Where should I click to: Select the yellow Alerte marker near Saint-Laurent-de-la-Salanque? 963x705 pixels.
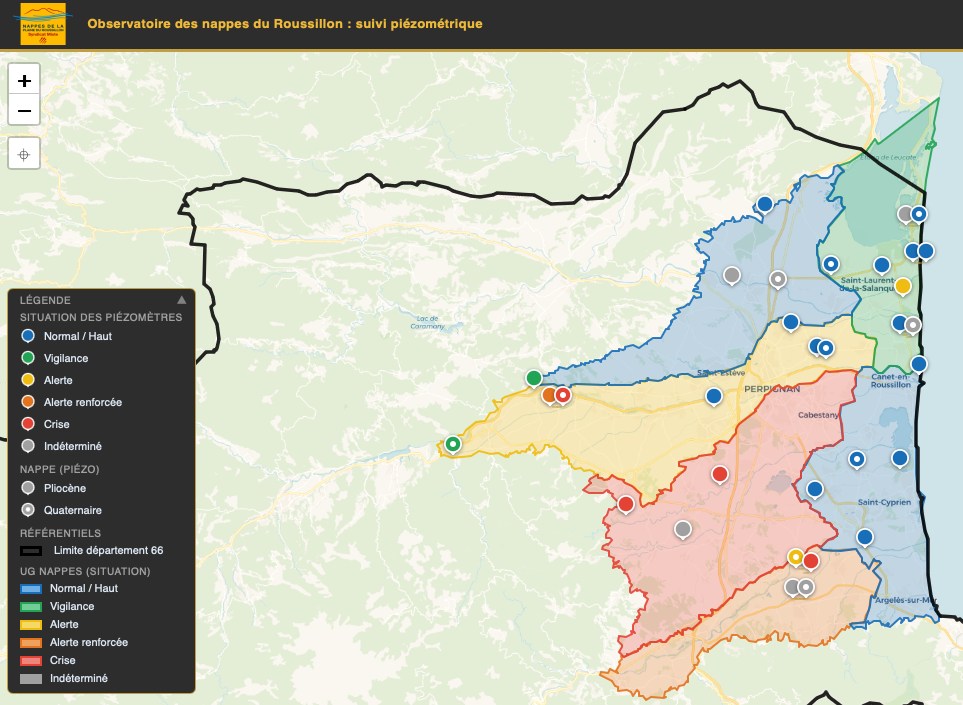click(x=903, y=286)
